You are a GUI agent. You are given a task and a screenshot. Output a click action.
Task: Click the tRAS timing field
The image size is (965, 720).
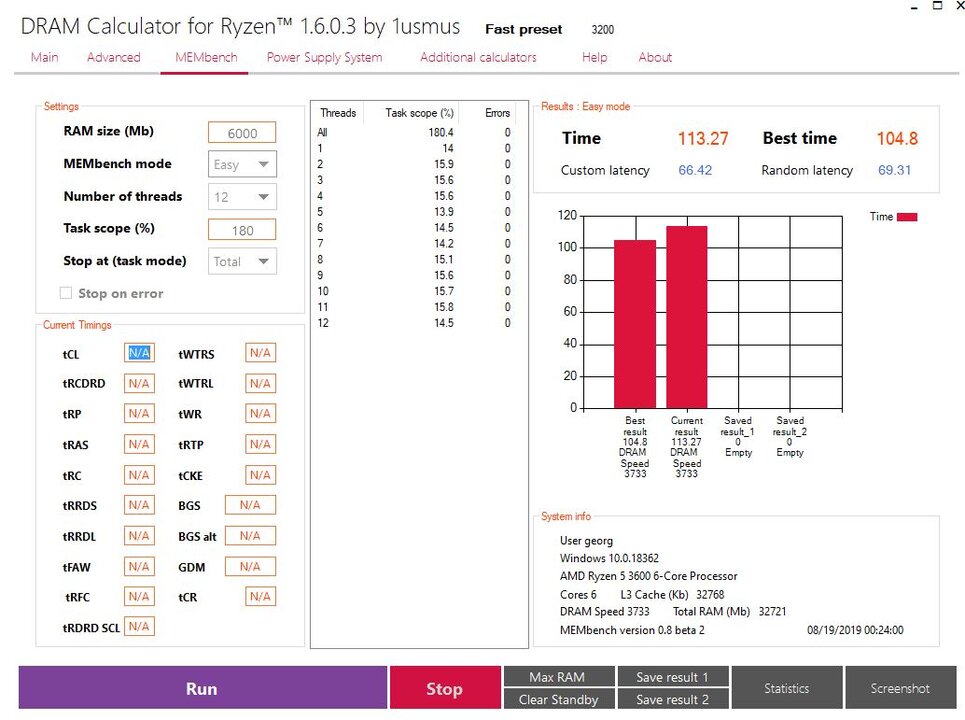[139, 444]
